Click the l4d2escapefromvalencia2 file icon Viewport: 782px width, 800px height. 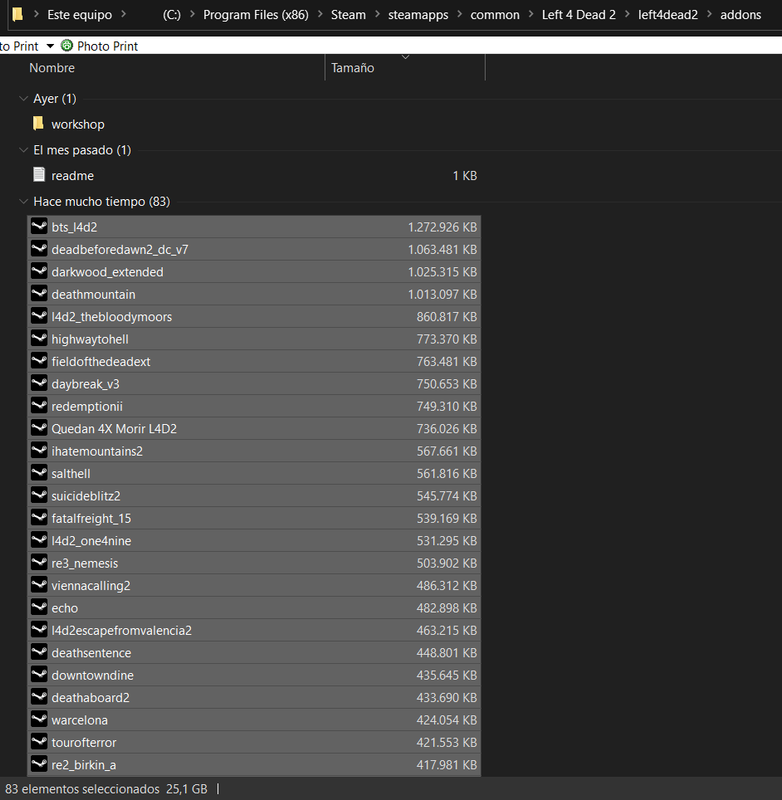[x=39, y=630]
